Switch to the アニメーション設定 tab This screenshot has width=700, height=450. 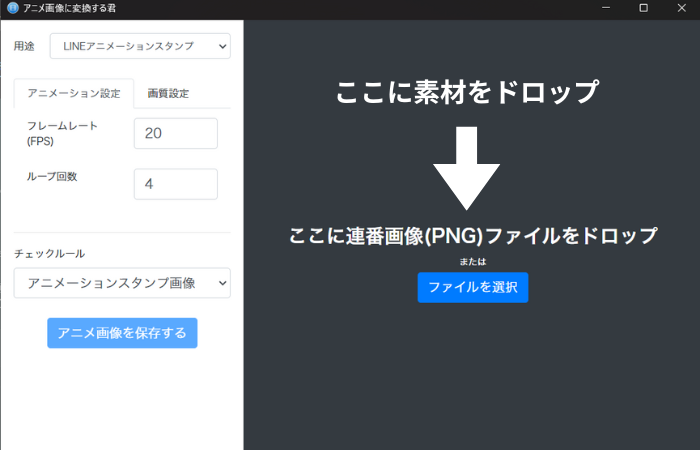point(74,93)
